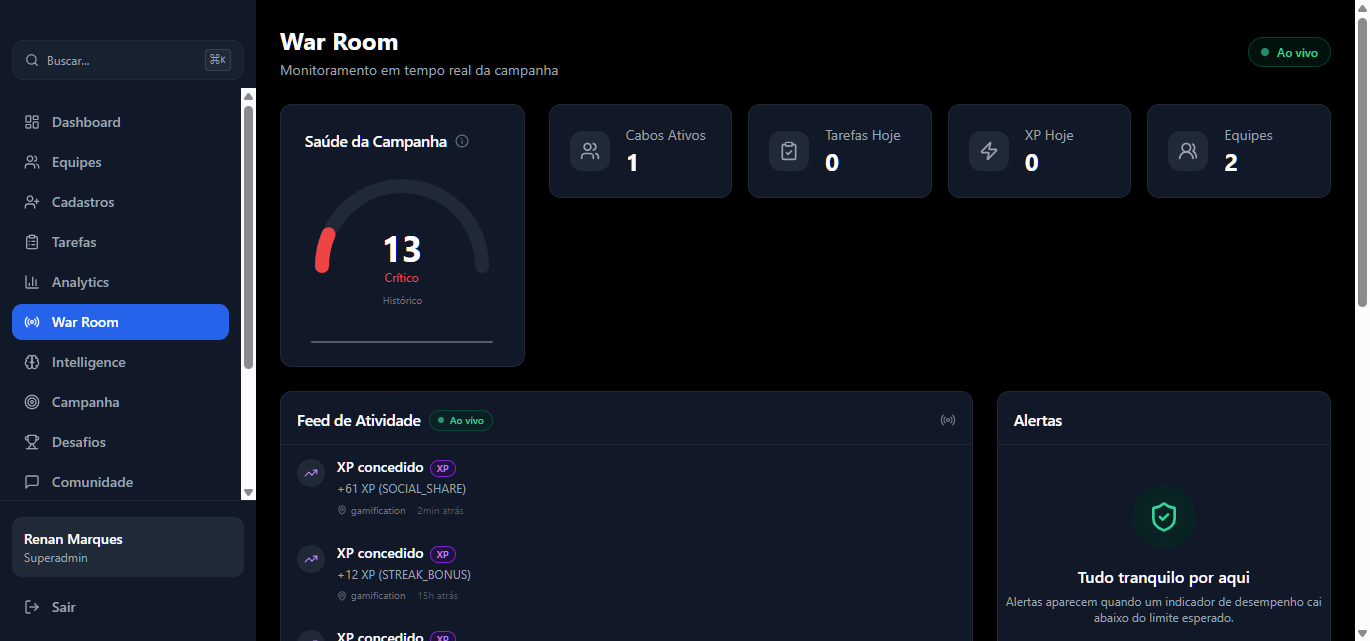This screenshot has width=1370, height=641.
Task: Open the Campanha menu item
Action: pyautogui.click(x=86, y=402)
